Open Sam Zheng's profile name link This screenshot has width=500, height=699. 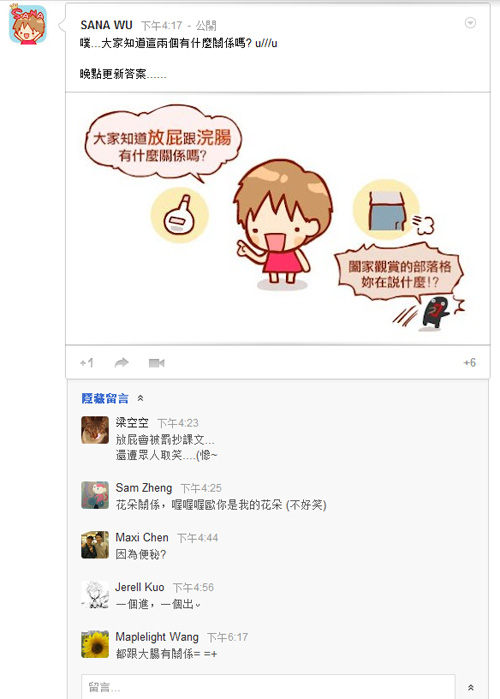[144, 488]
